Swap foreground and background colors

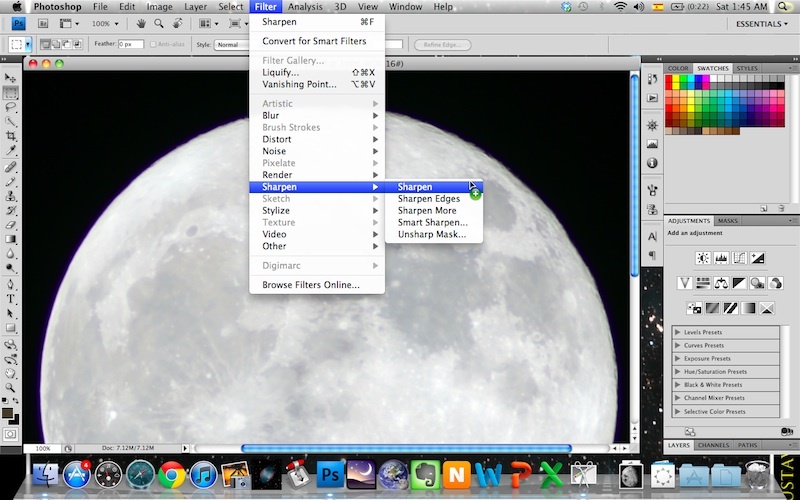pyautogui.click(x=17, y=402)
